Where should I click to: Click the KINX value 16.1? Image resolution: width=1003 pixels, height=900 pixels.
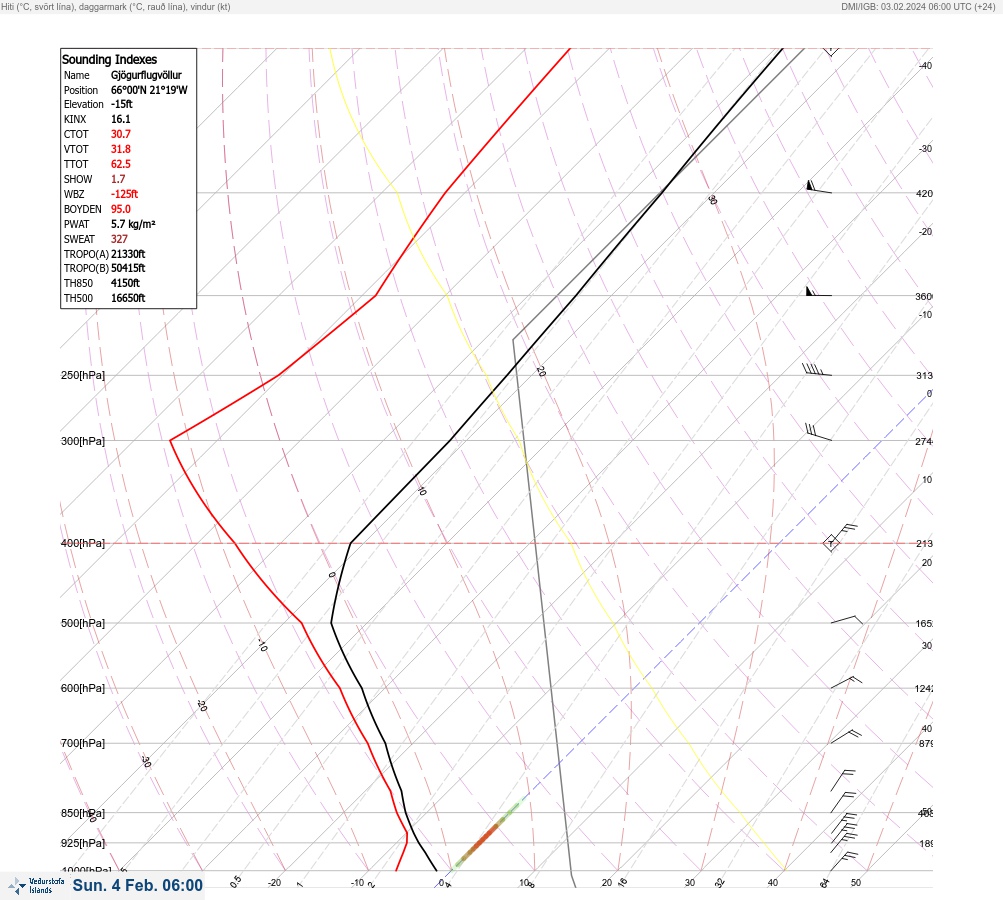[121, 119]
